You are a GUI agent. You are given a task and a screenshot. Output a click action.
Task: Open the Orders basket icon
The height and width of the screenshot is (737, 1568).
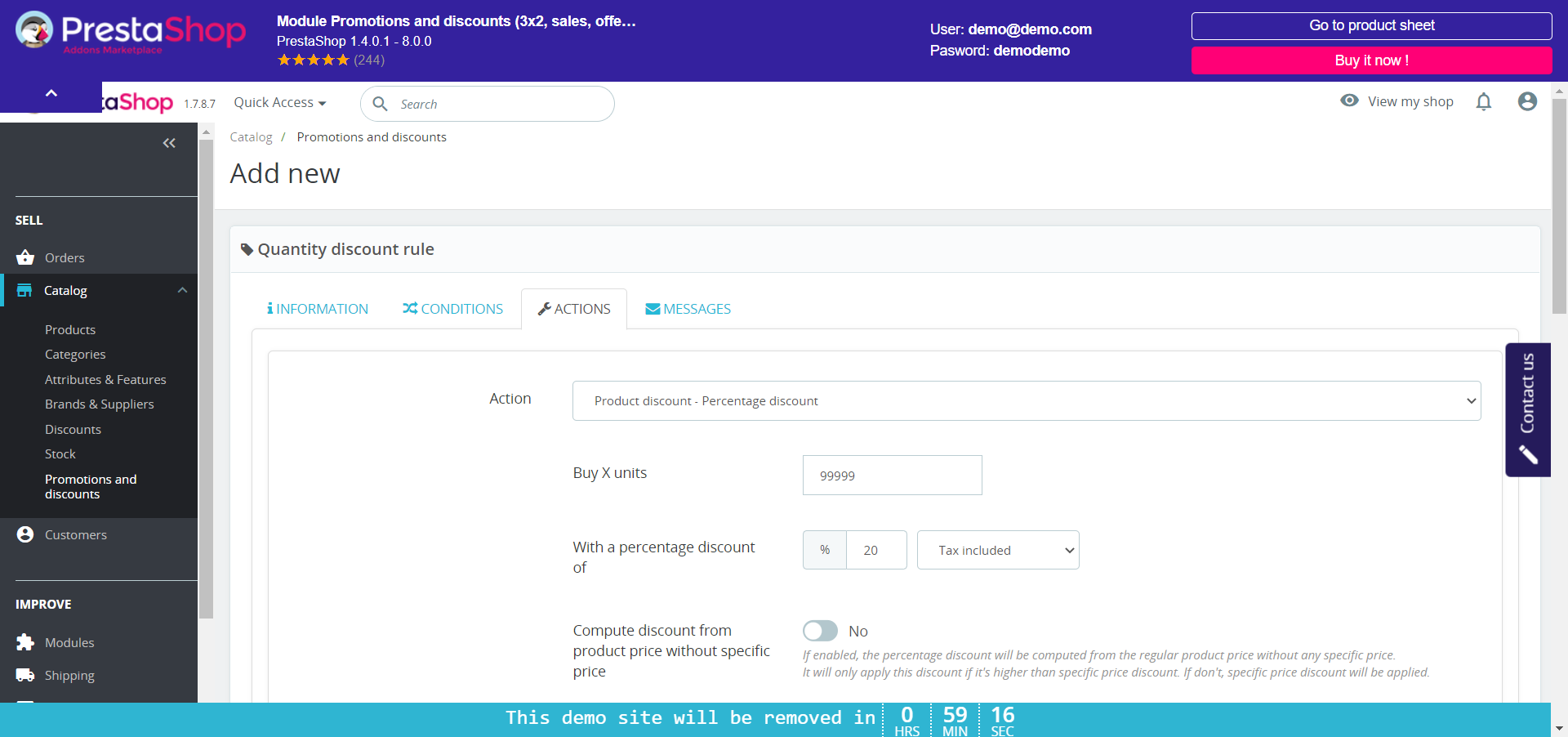point(25,257)
